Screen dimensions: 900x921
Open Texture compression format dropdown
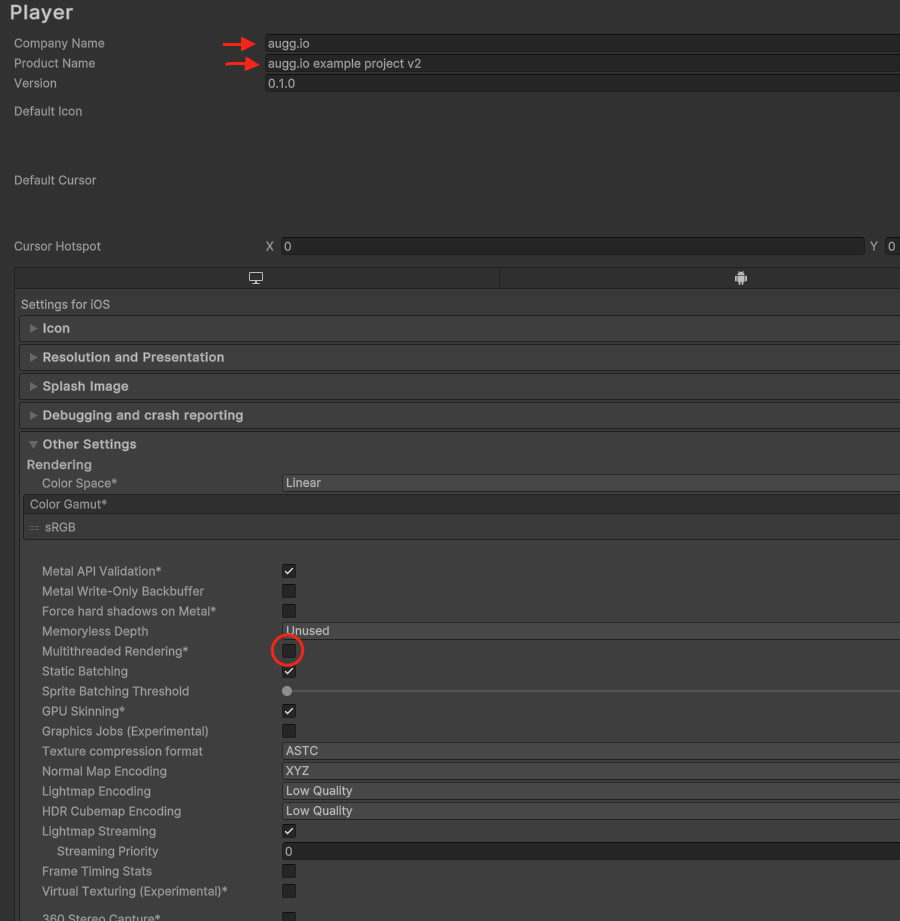click(x=590, y=751)
